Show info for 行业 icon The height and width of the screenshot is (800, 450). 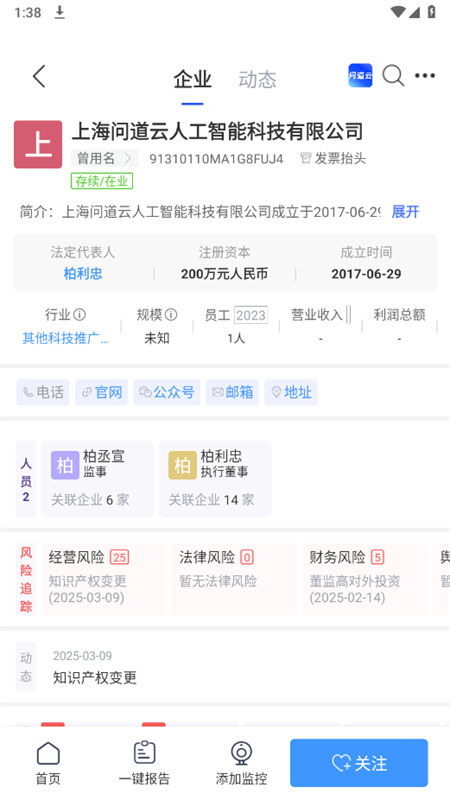pos(80,315)
